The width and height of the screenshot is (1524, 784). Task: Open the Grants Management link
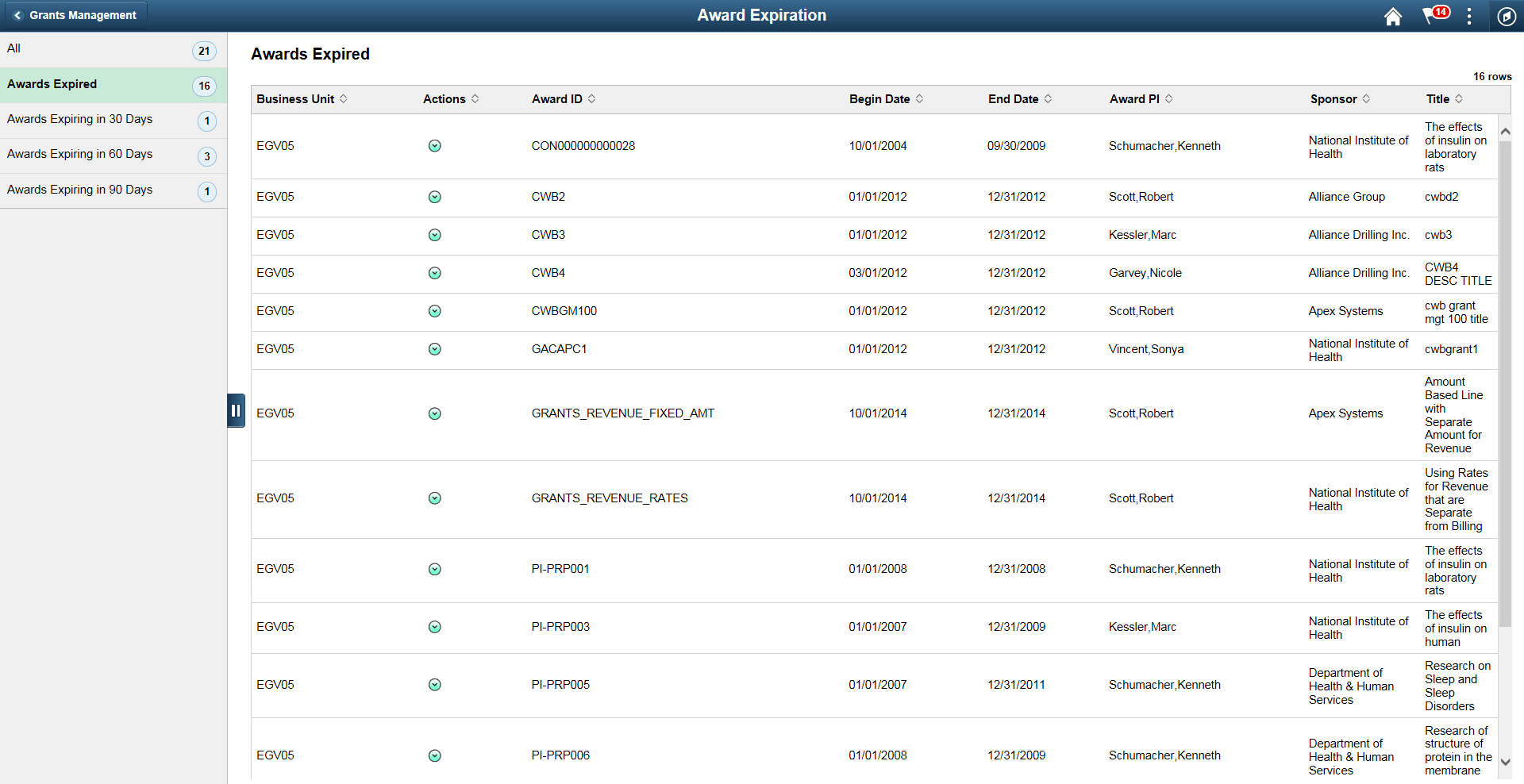83,15
